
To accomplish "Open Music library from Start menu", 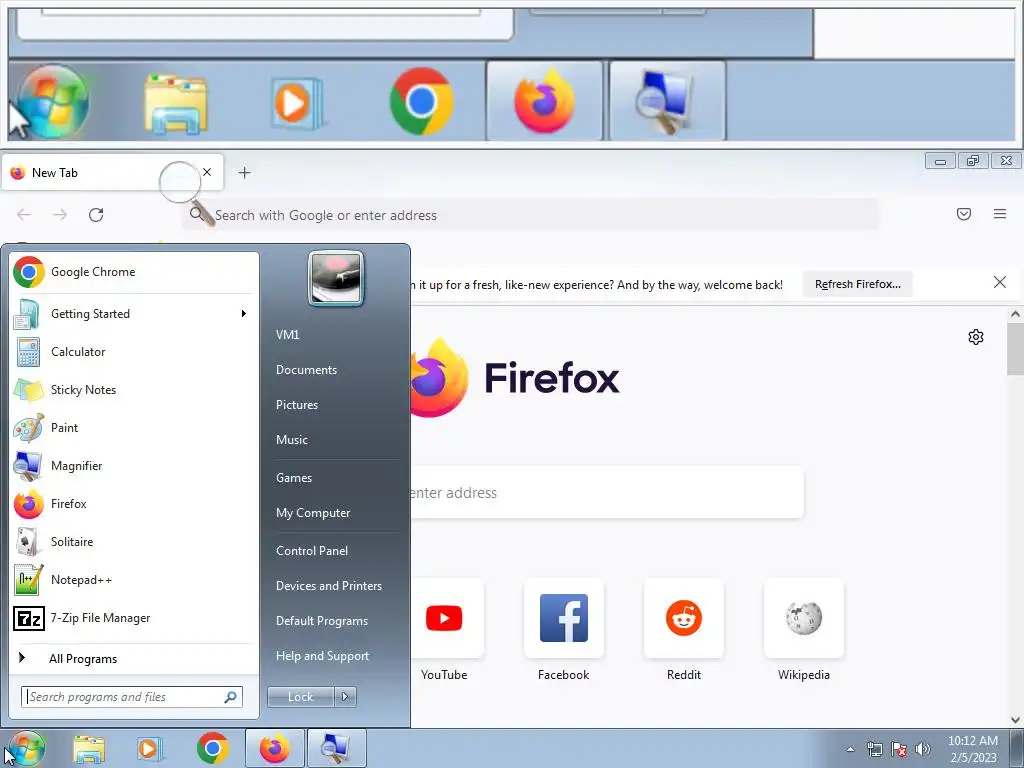I will pyautogui.click(x=291, y=440).
